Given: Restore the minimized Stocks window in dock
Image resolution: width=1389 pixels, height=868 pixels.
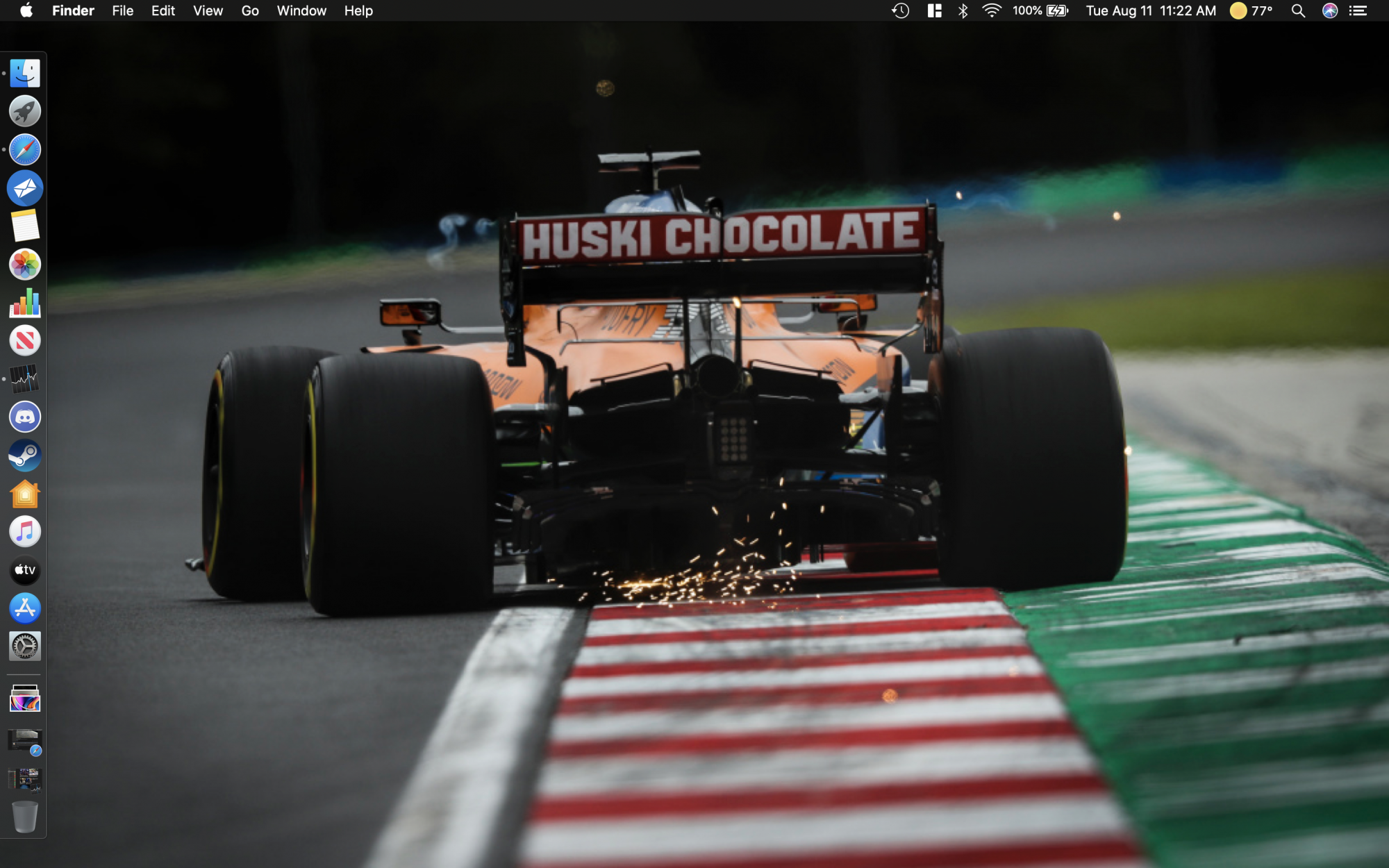Looking at the screenshot, I should pos(25,779).
